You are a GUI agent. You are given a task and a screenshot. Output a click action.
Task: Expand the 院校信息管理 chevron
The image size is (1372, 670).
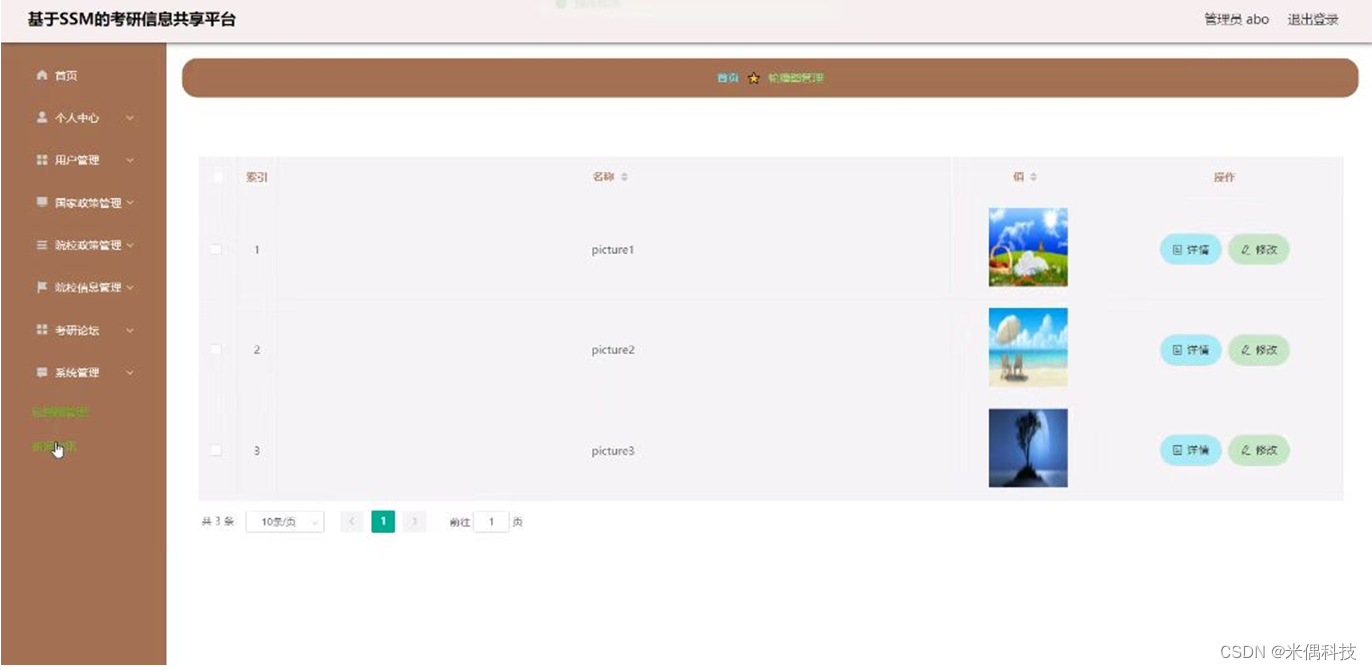point(130,287)
